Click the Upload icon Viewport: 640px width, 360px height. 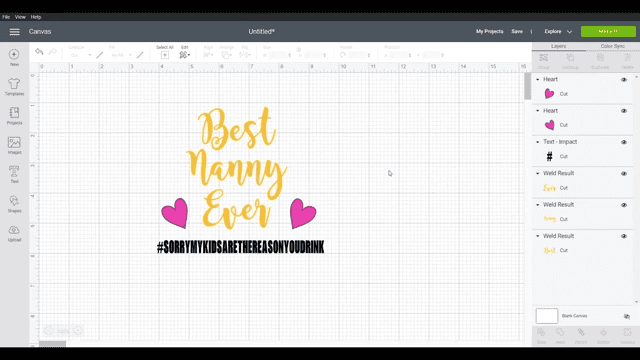(x=14, y=230)
